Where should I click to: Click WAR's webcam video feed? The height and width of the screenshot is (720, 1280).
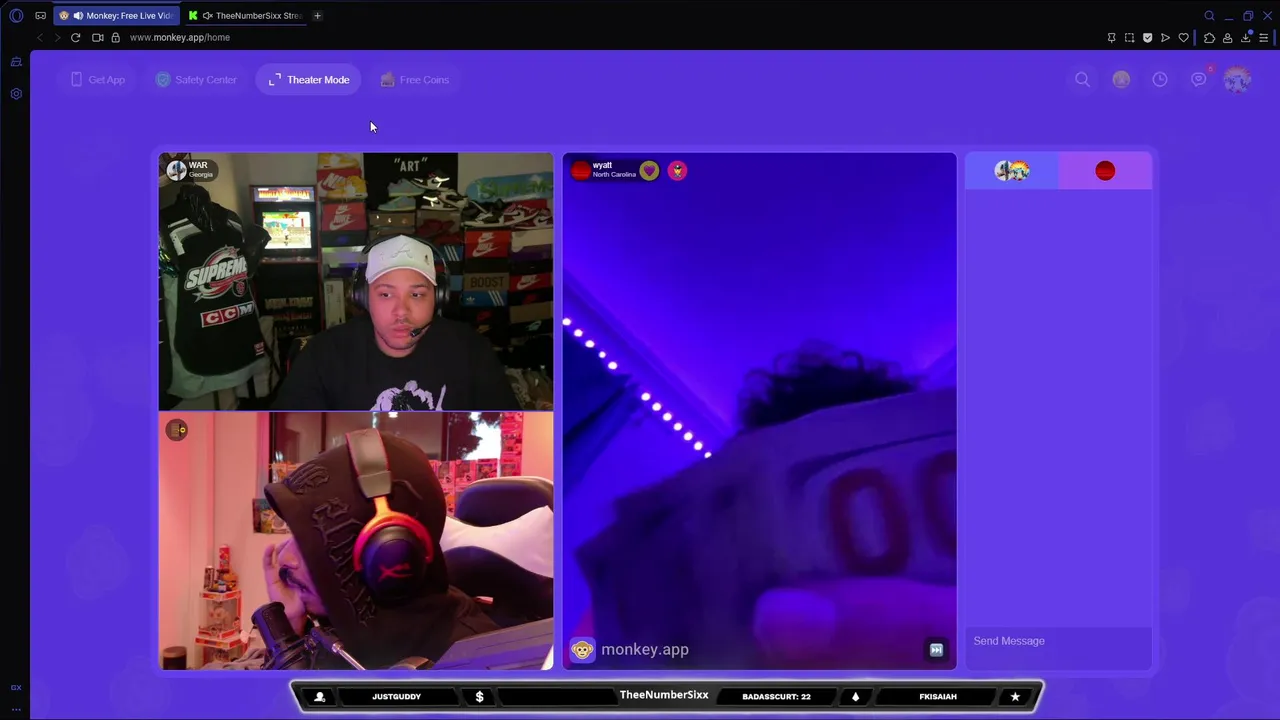[x=356, y=282]
